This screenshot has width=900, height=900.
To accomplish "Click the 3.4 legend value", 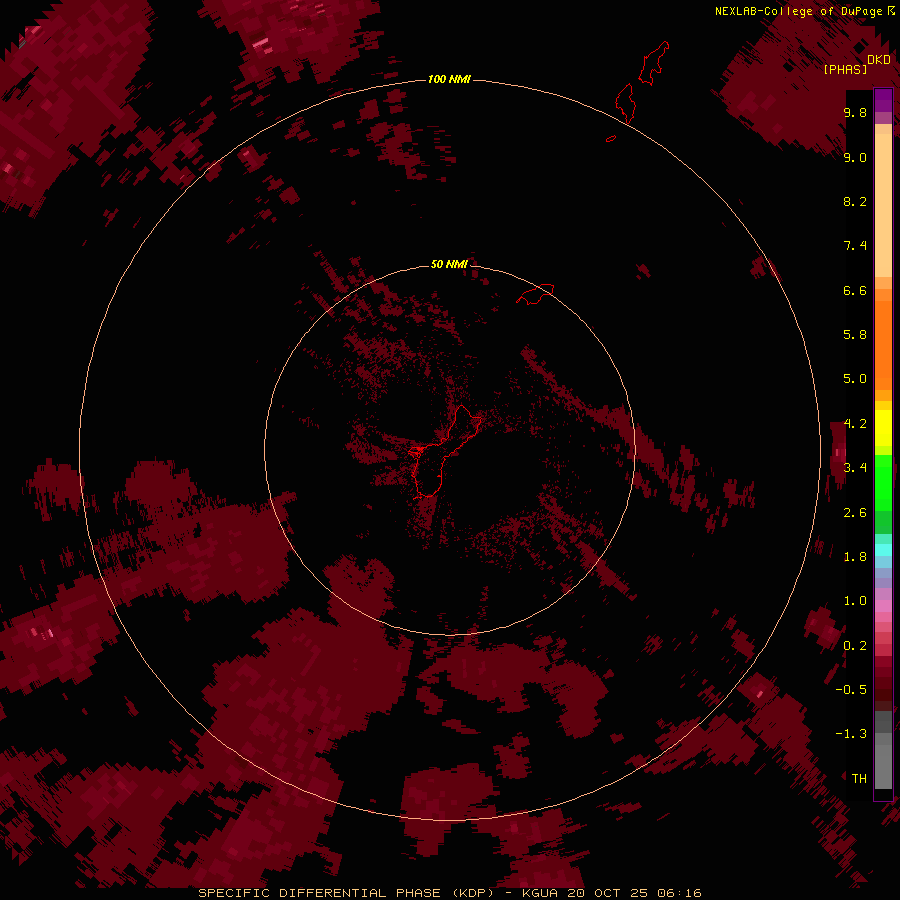I will [855, 468].
